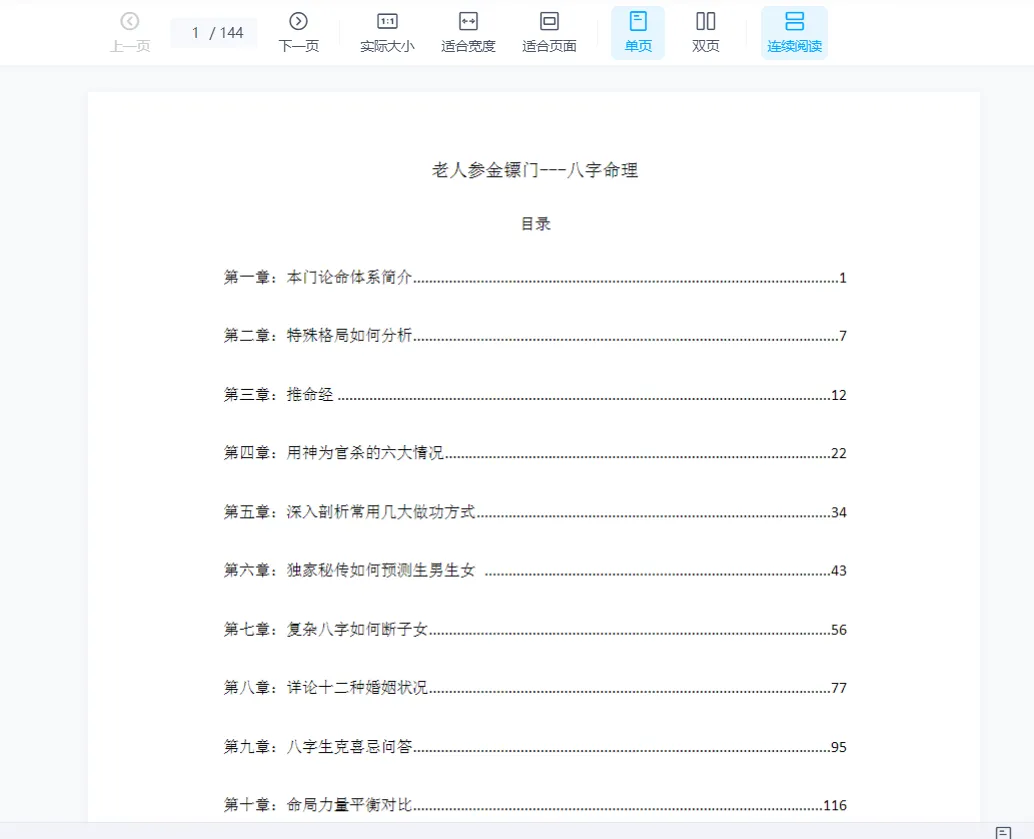1034x839 pixels.
Task: Go to next page (下一页)
Action: tap(299, 32)
